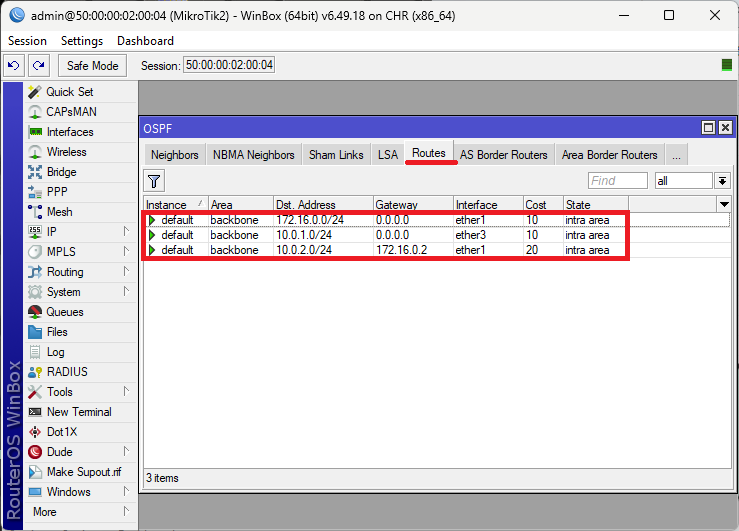Open the CAPsMAN menu item
This screenshot has width=739, height=531.
[x=71, y=112]
